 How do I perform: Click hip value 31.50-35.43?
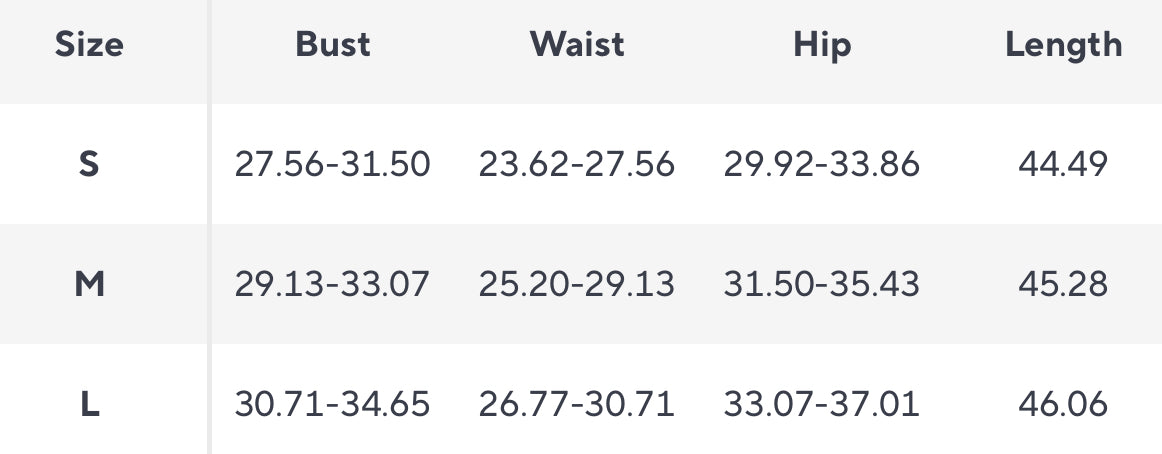(821, 285)
